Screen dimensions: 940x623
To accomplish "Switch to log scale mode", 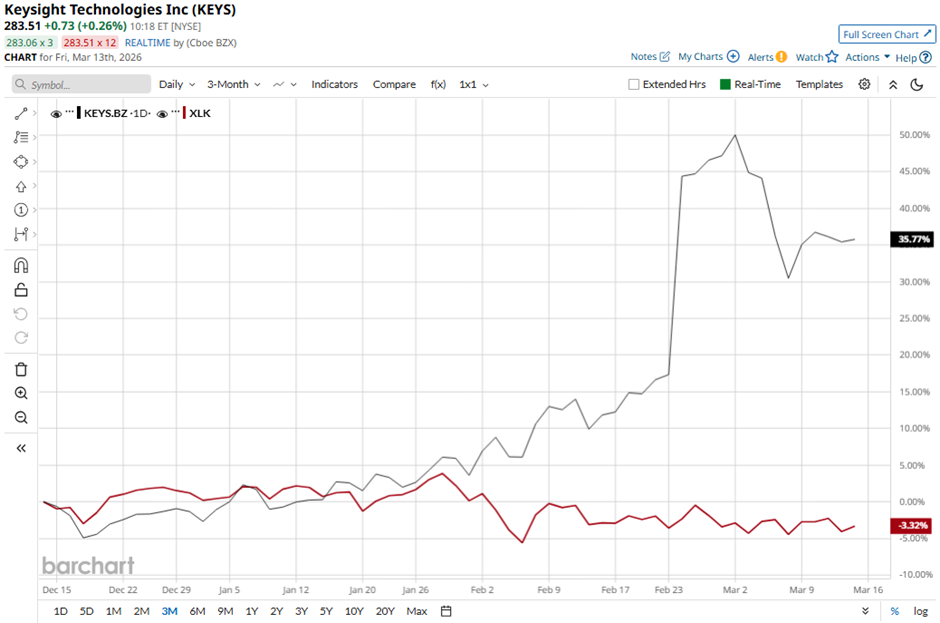I will [920, 611].
